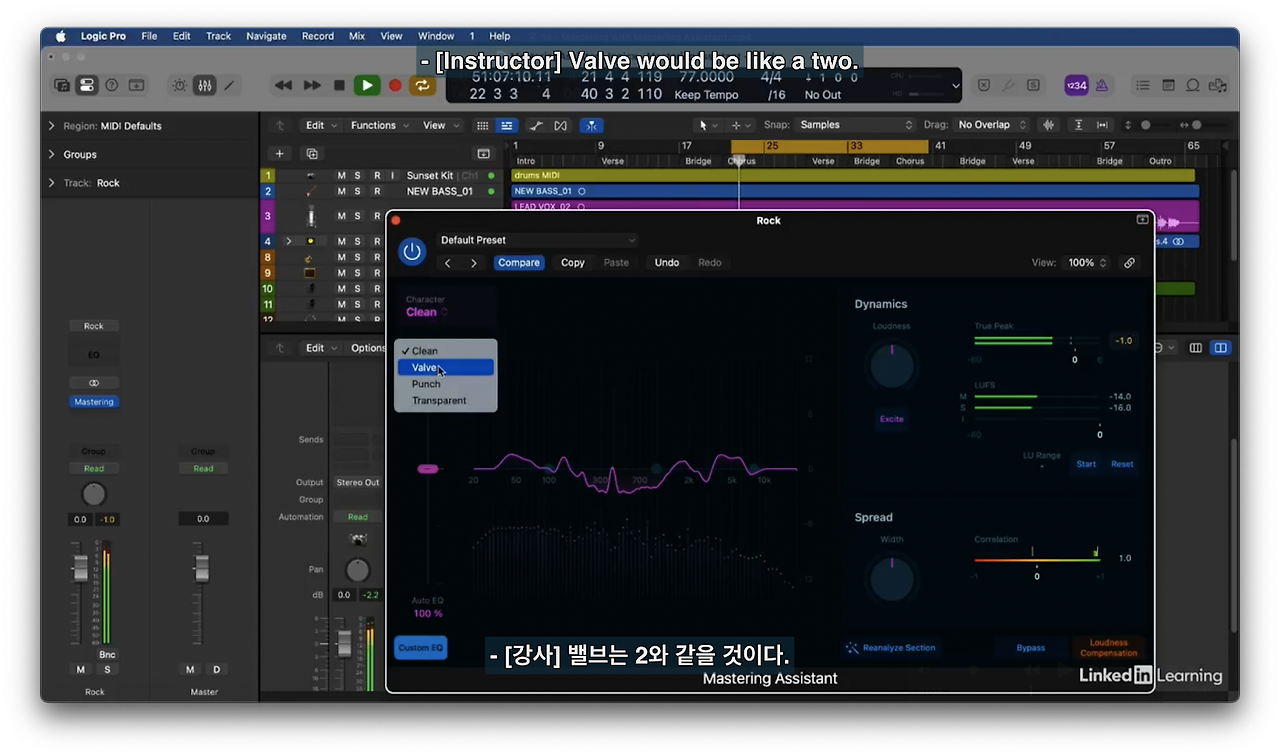Screen dimensions: 1280x756
Task: Click the Reanalyze Section button
Action: (x=890, y=648)
